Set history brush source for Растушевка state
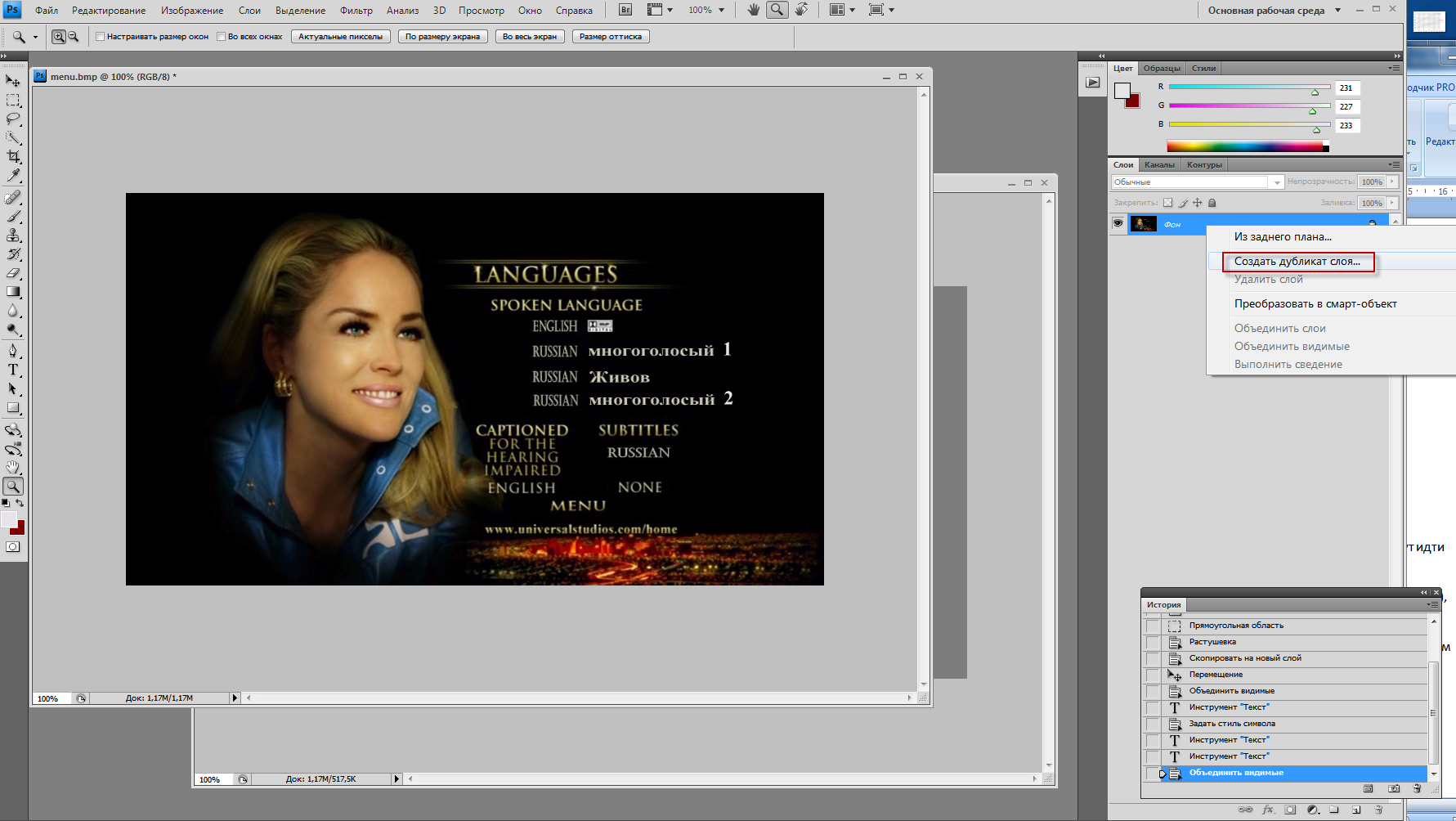1456x821 pixels. 1152,642
